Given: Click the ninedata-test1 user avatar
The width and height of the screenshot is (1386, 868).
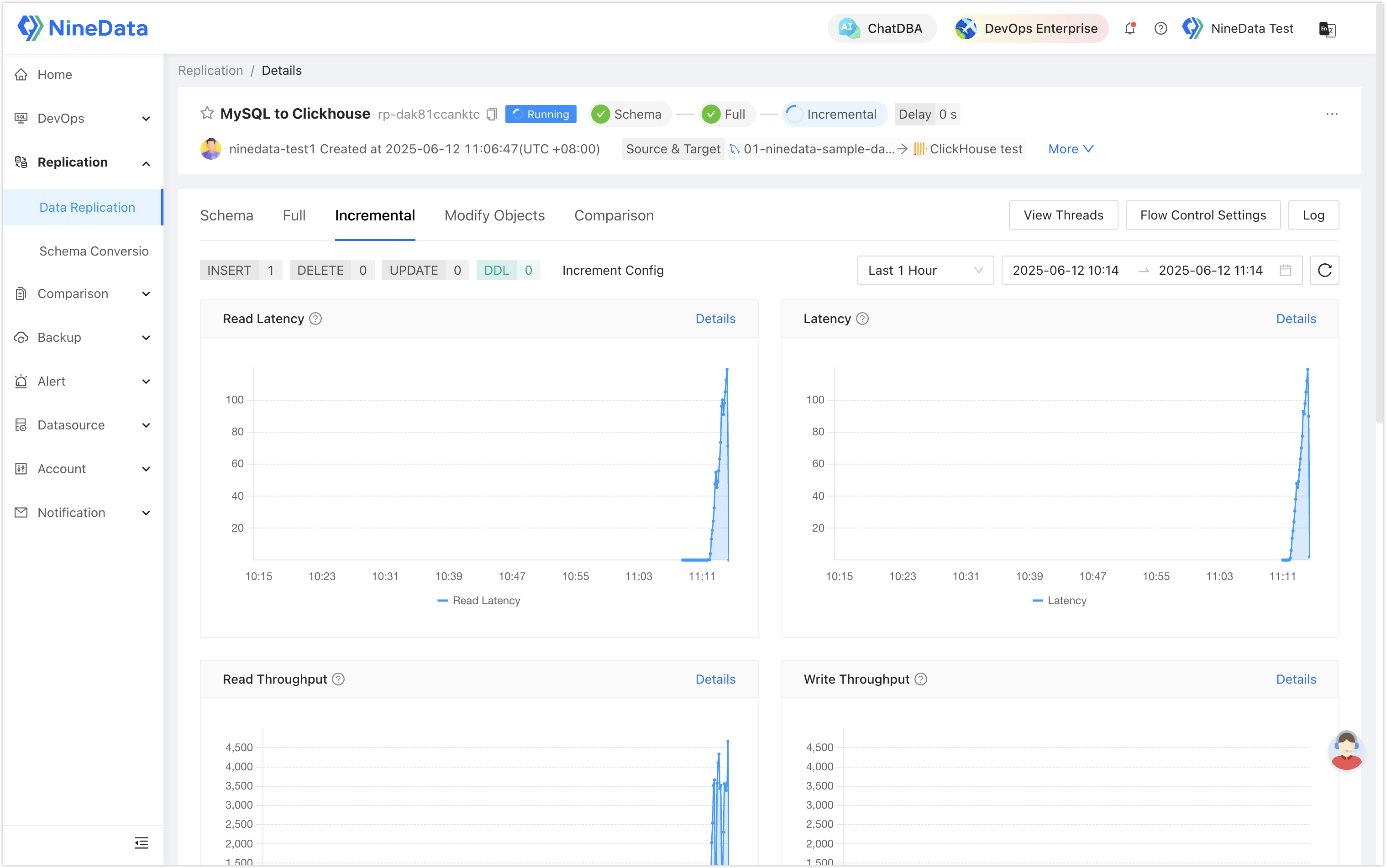Looking at the screenshot, I should pyautogui.click(x=210, y=149).
